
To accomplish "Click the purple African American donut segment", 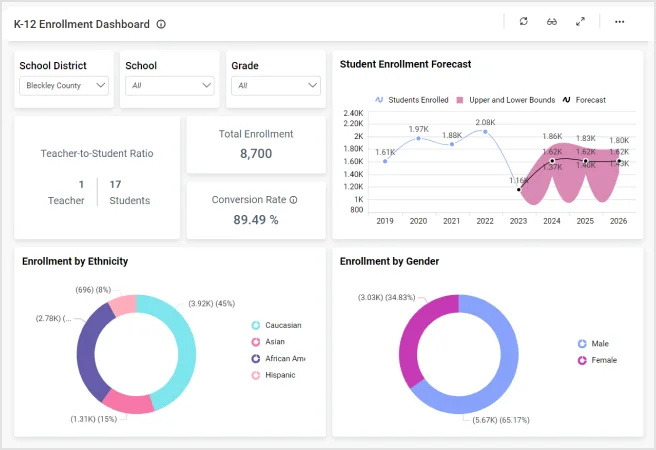I will pos(90,348).
